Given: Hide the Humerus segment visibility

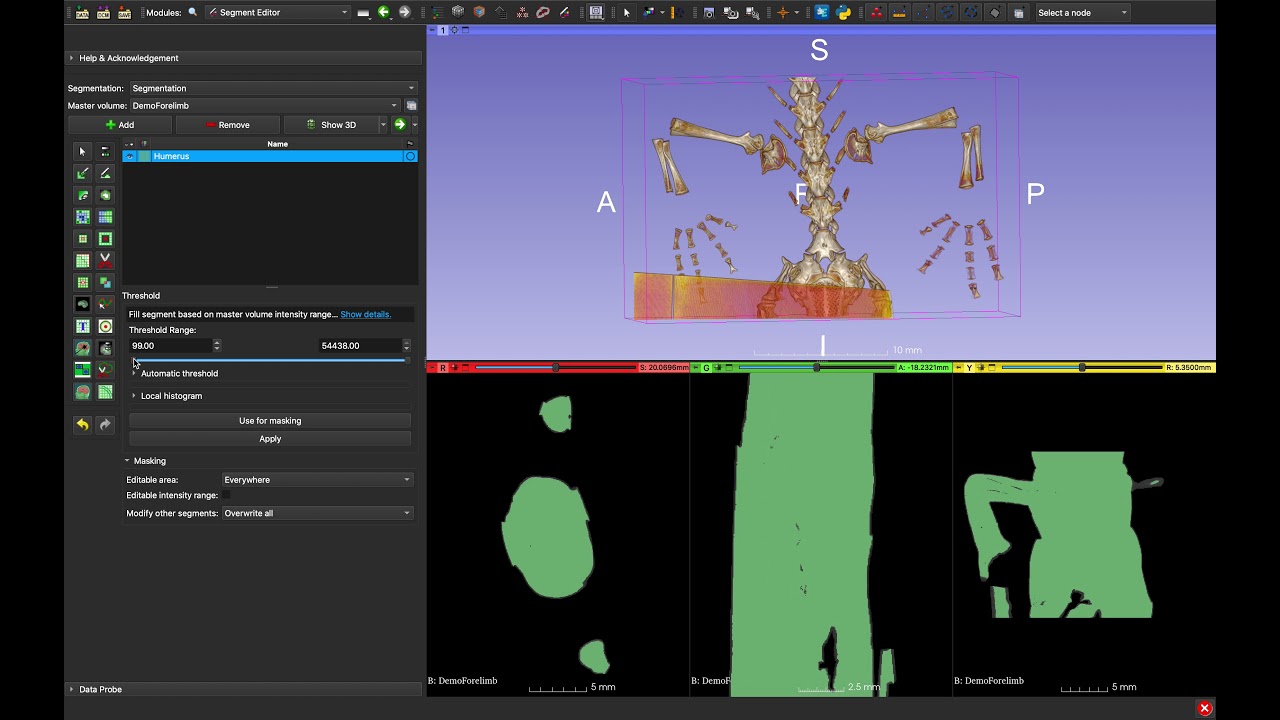Looking at the screenshot, I should 130,156.
